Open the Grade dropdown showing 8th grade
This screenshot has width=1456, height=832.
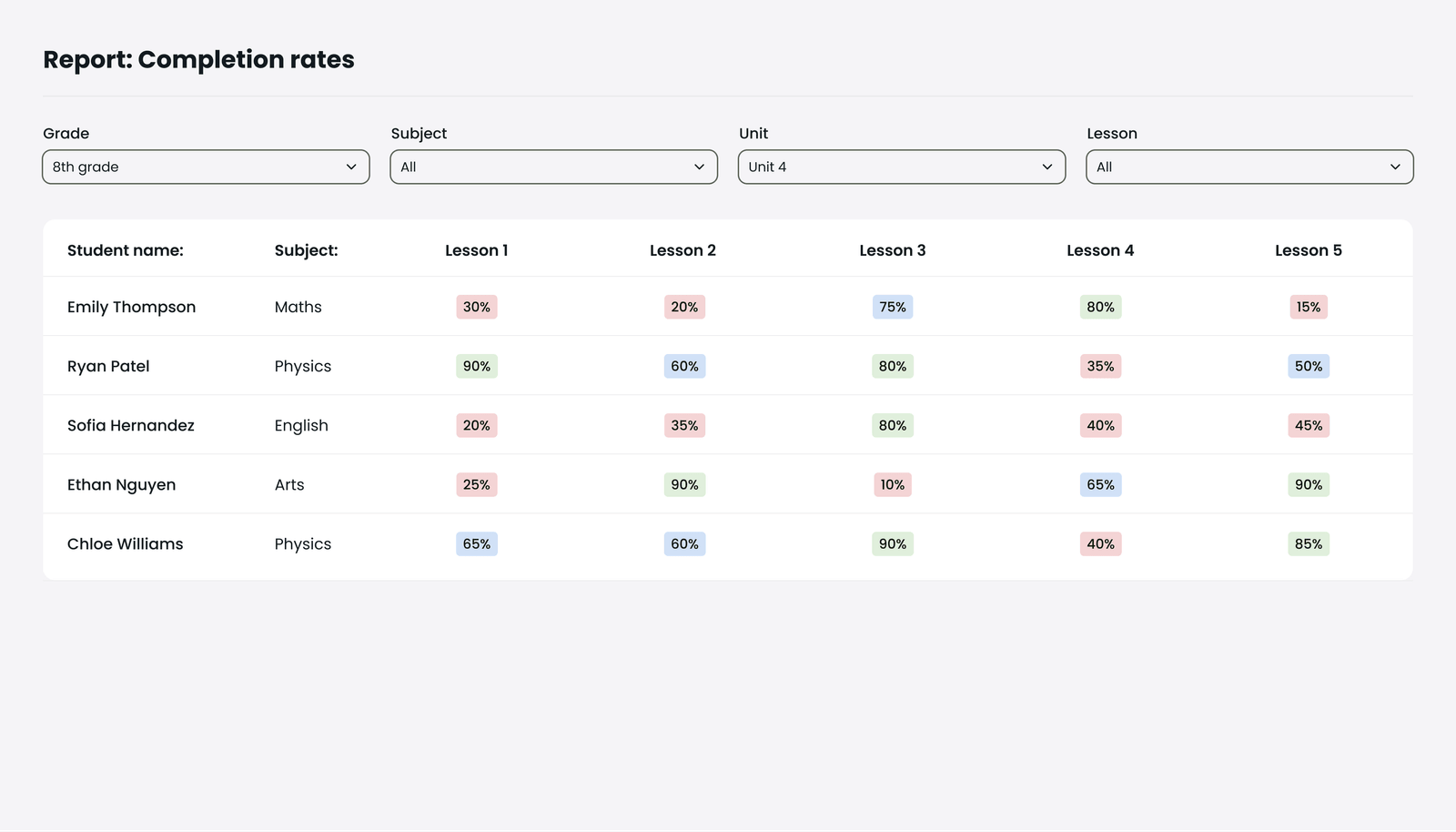pos(206,167)
